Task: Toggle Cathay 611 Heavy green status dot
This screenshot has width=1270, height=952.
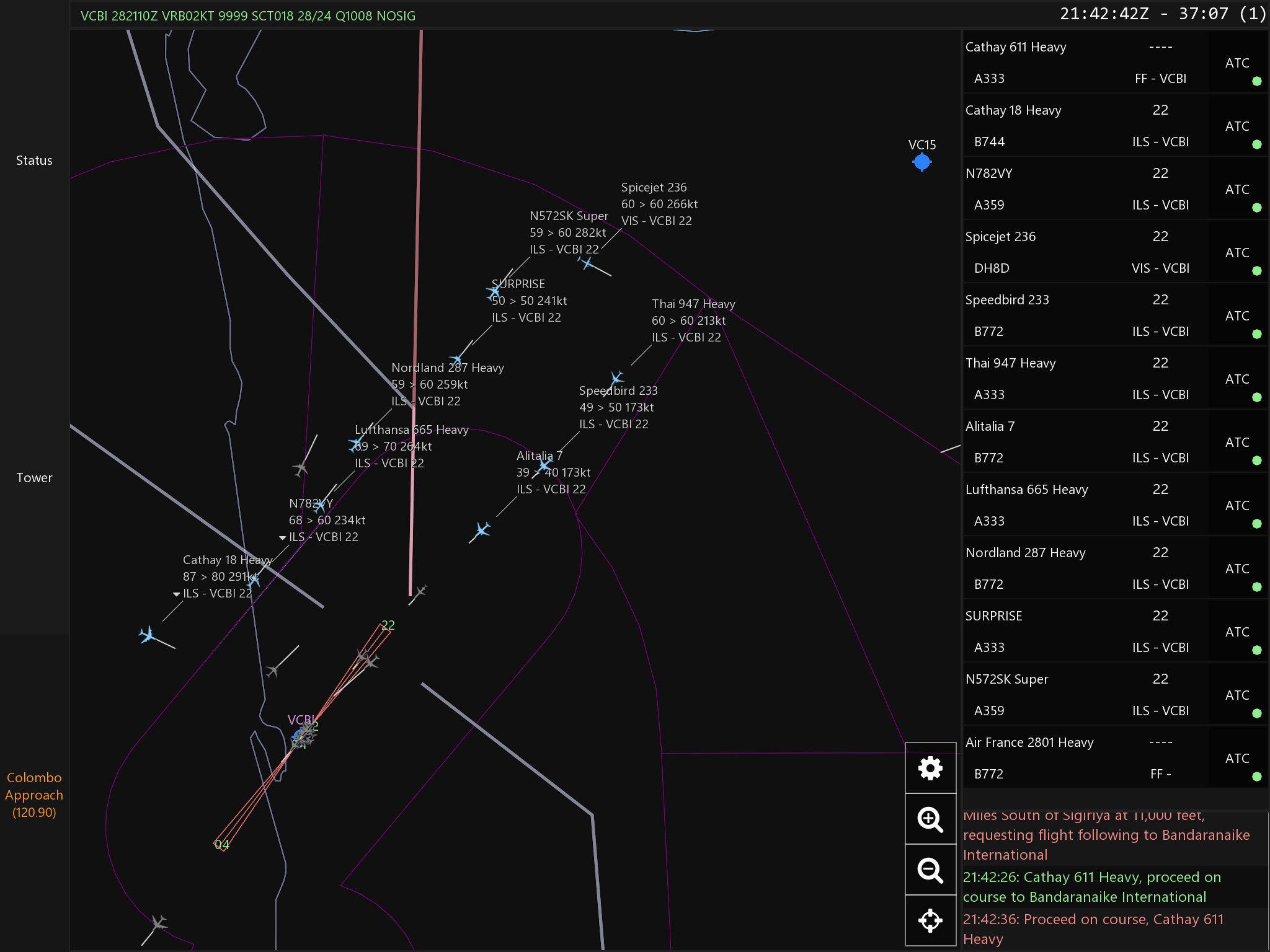Action: pos(1256,81)
